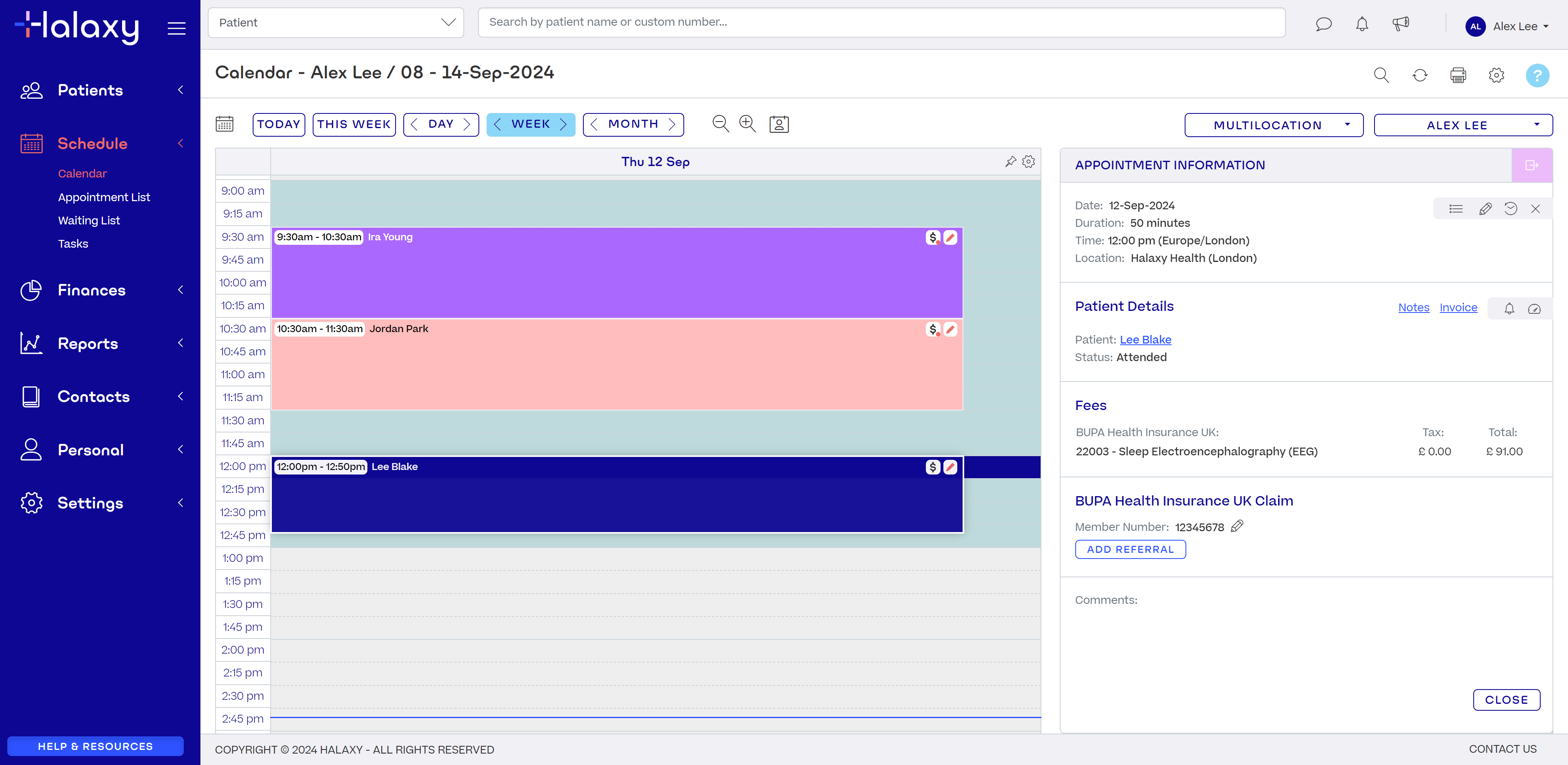Image resolution: width=1568 pixels, height=765 pixels.
Task: Click the dollar icon on Jordan Park appointment
Action: tap(933, 329)
